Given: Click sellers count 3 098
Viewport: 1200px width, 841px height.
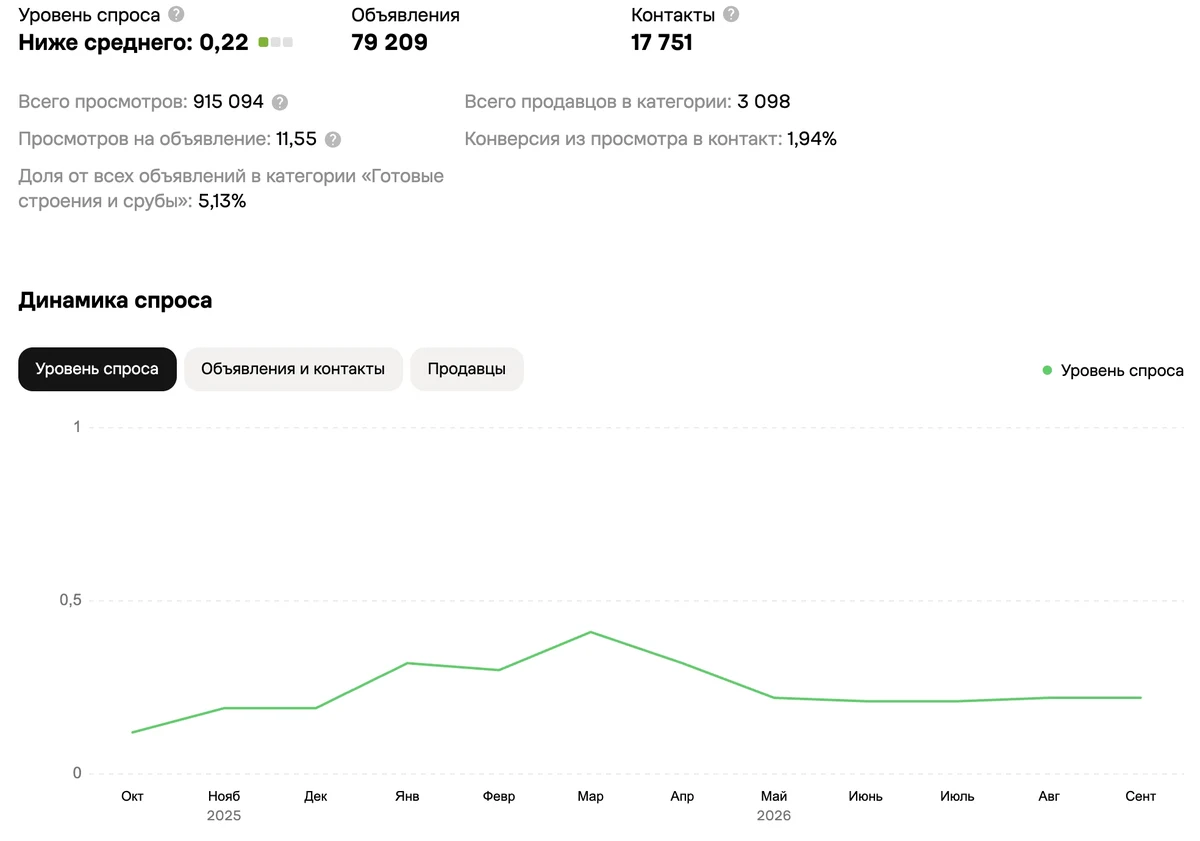Looking at the screenshot, I should (x=764, y=102).
